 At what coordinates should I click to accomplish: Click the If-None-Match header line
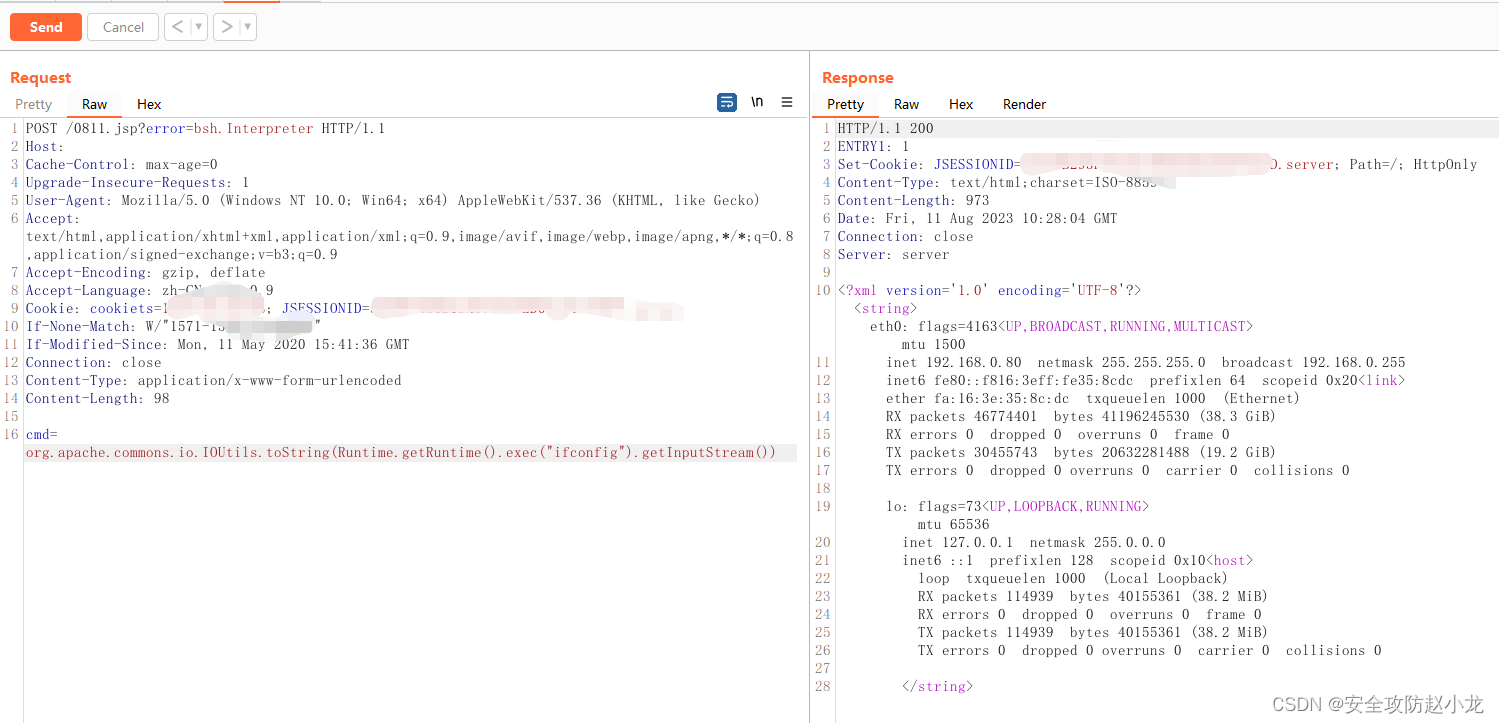pos(173,326)
